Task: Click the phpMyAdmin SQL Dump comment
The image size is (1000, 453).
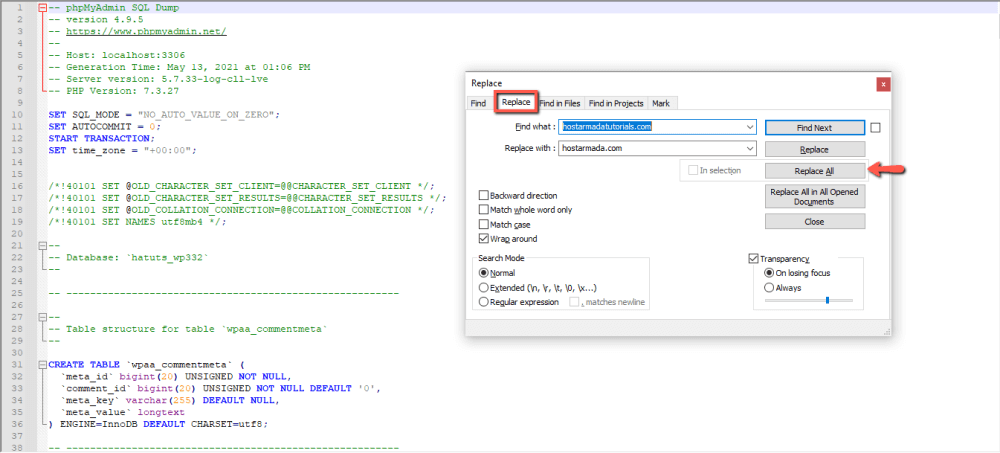Action: [114, 8]
